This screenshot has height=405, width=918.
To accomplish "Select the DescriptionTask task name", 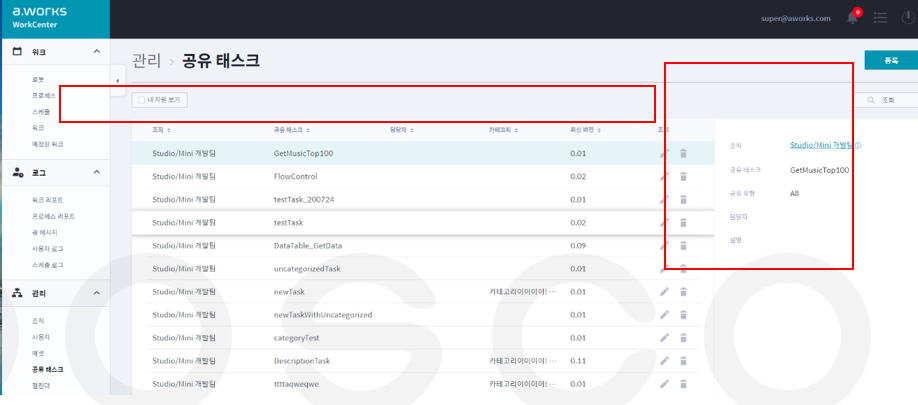I will [302, 361].
